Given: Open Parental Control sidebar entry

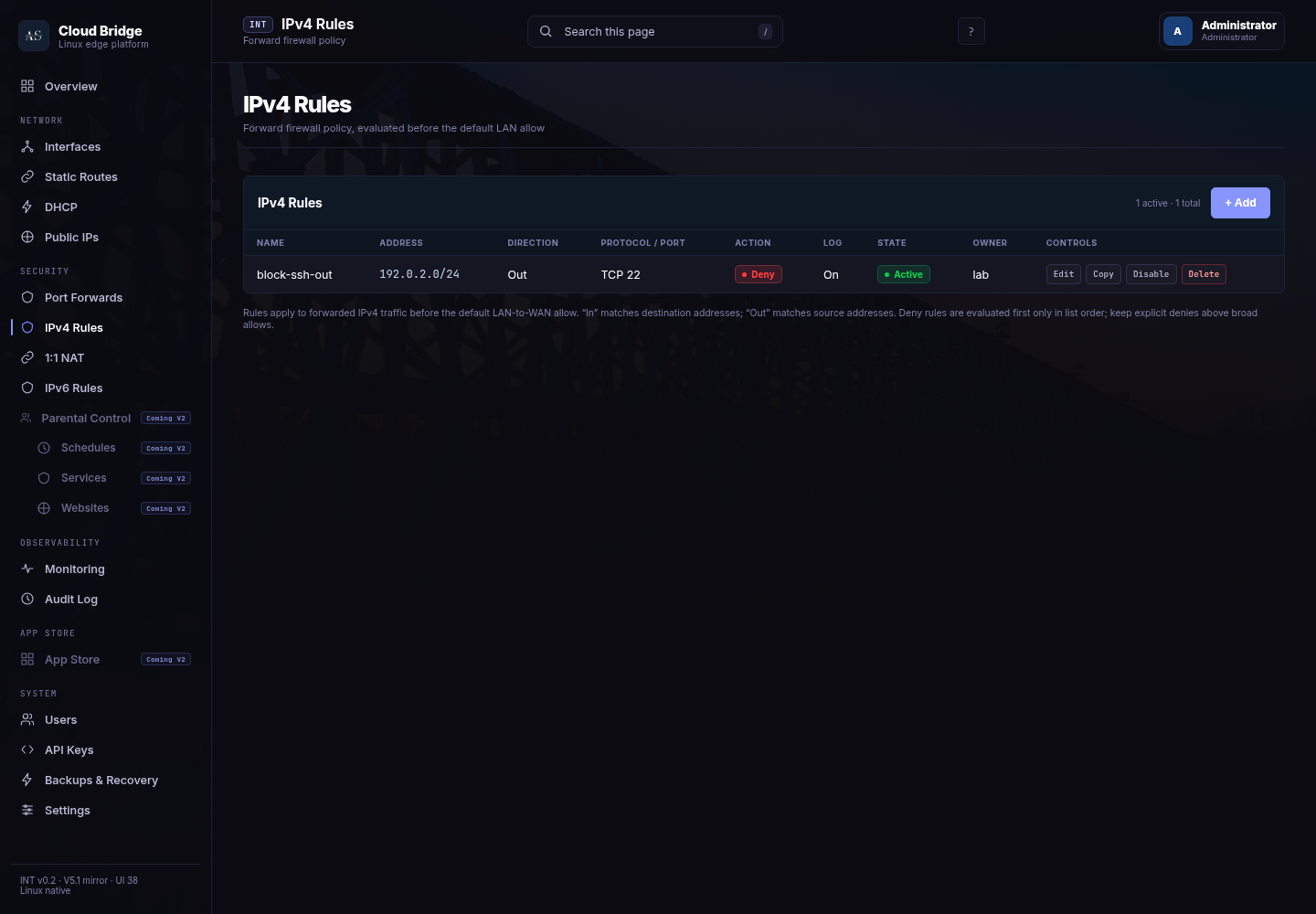Looking at the screenshot, I should [x=105, y=418].
